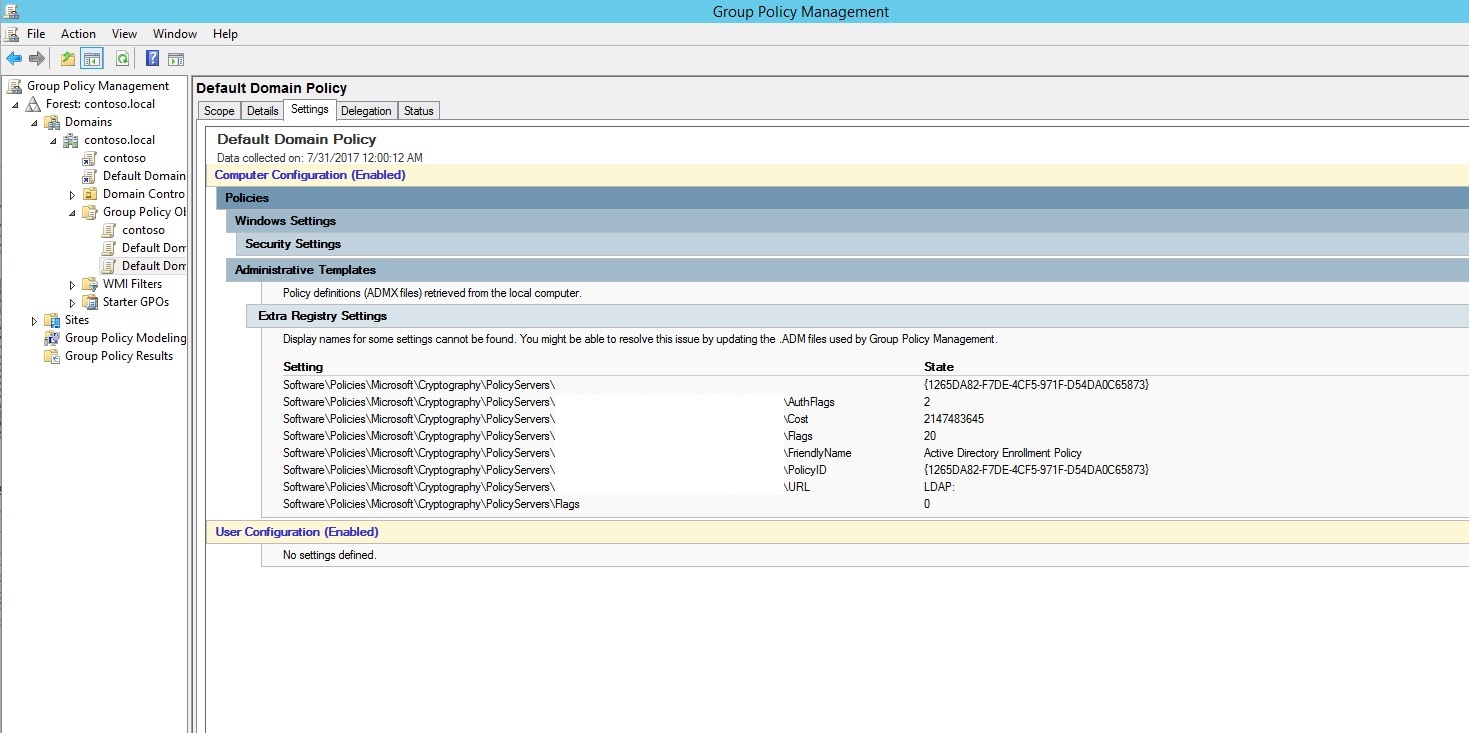Click the PolicyServers\Flags setting row
The width and height of the screenshot is (1469, 733).
pos(431,504)
